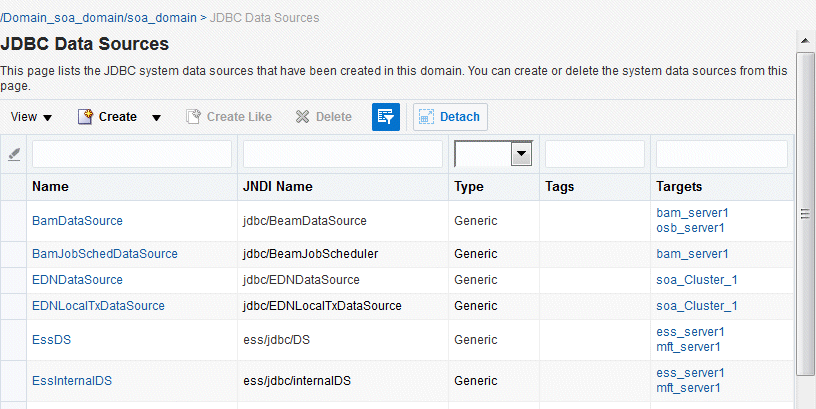Image resolution: width=816 pixels, height=409 pixels.
Task: Select the EssDS row header cell
Action: pos(14,340)
